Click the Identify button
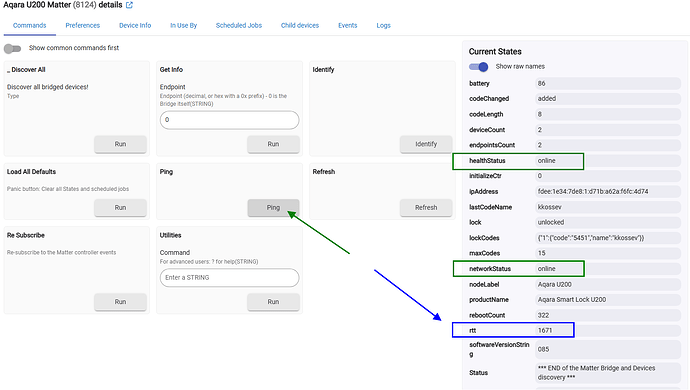This screenshot has width=690, height=390. coord(426,144)
